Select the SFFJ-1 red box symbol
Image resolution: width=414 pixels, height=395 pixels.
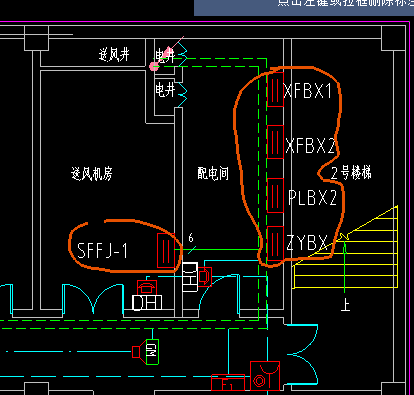(166, 250)
